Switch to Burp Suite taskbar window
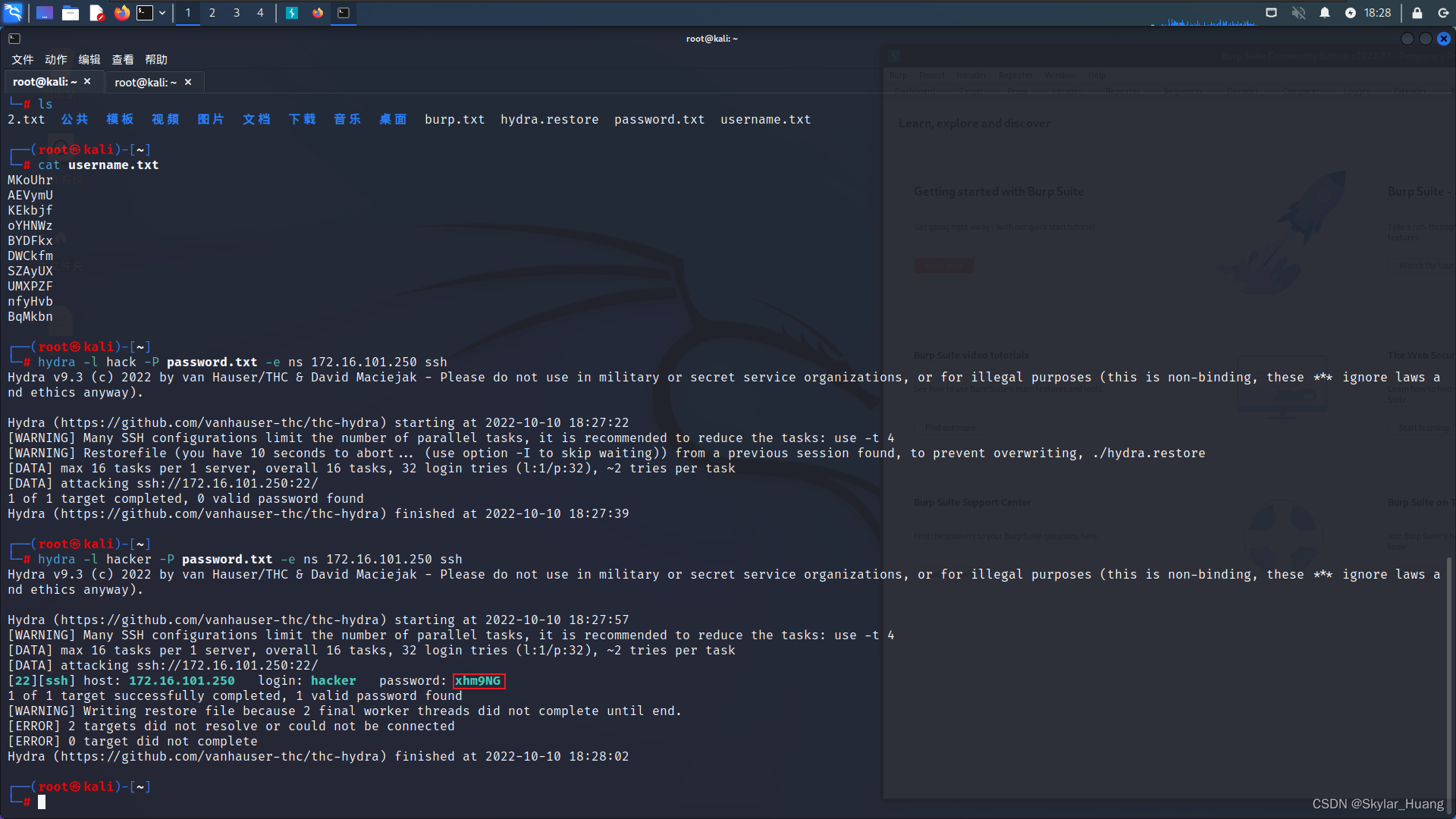The height and width of the screenshot is (819, 1456). 292,13
